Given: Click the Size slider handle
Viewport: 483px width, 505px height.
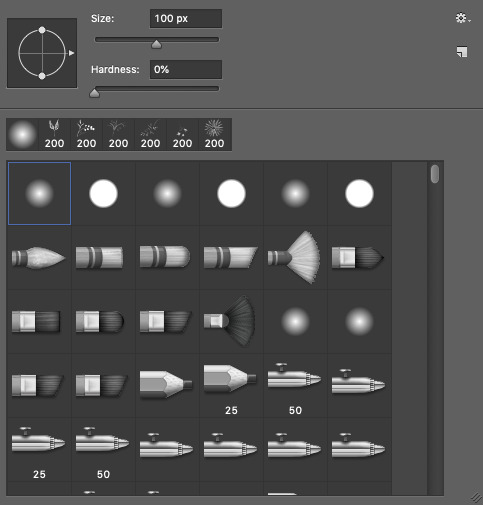Looking at the screenshot, I should click(156, 44).
